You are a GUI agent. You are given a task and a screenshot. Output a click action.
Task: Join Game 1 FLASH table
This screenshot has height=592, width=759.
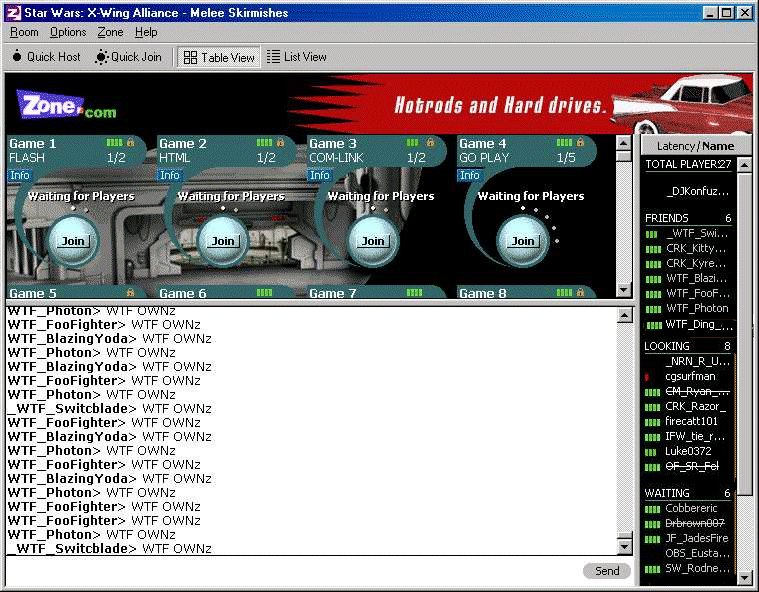[x=73, y=241]
